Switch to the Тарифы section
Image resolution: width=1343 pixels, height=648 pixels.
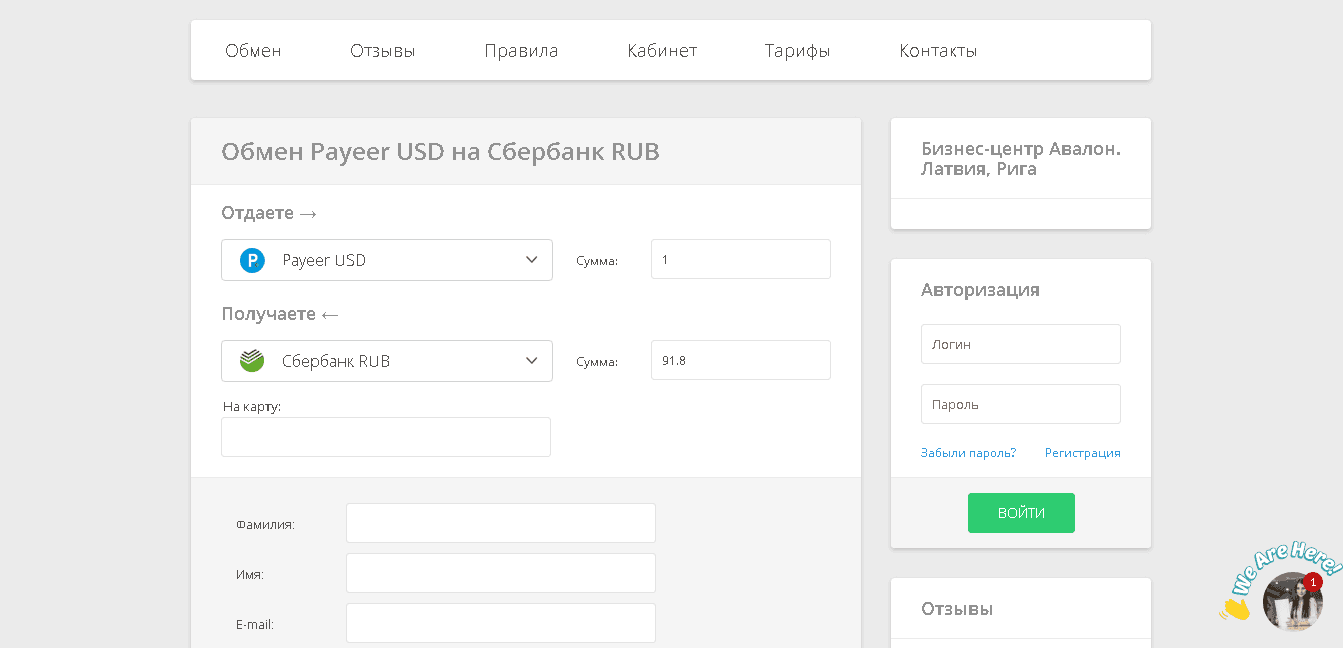[x=797, y=50]
